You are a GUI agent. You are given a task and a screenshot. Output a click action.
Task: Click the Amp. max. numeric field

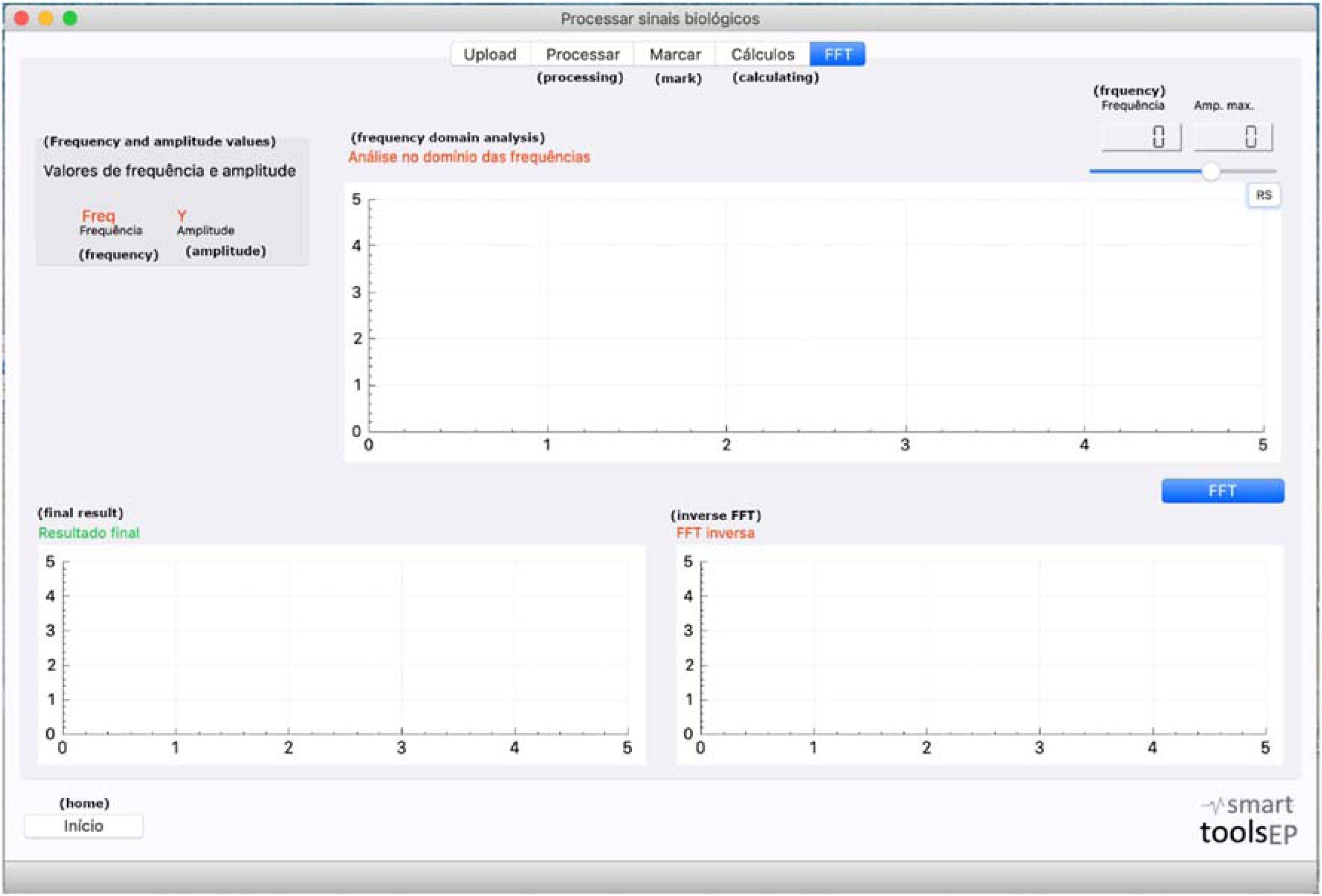[1233, 137]
